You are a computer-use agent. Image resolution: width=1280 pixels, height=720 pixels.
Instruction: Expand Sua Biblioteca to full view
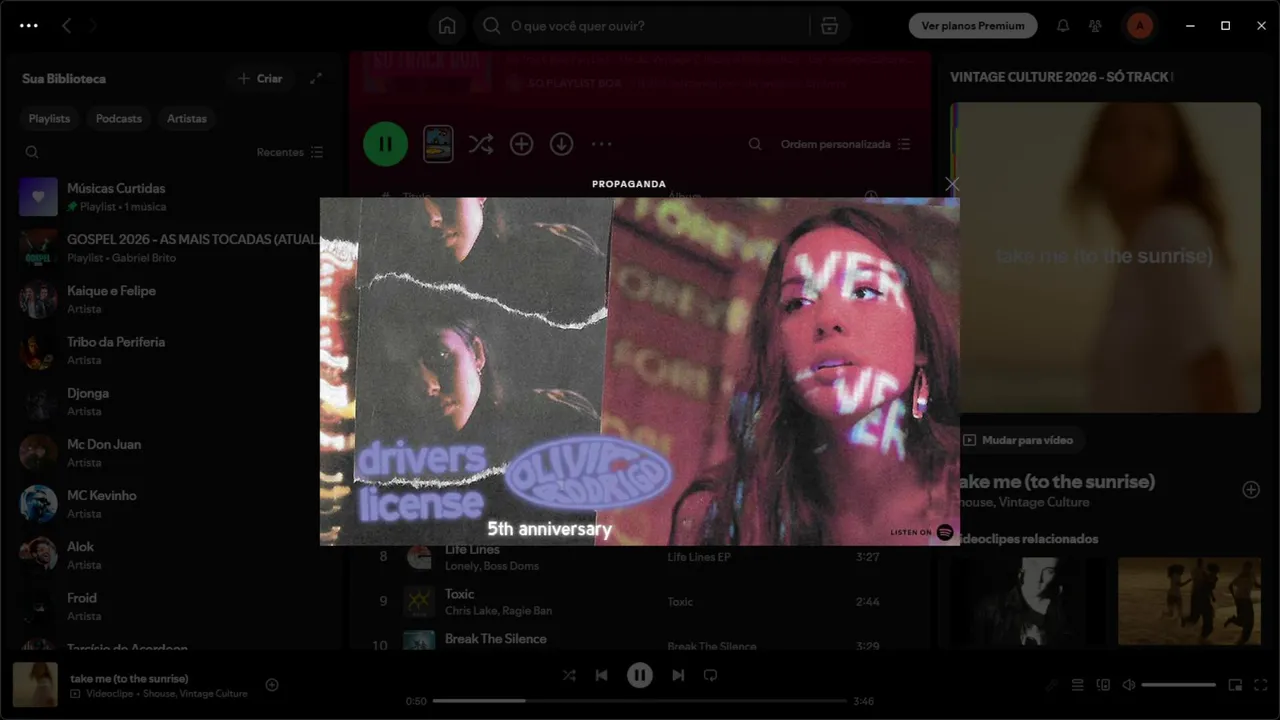(x=316, y=78)
